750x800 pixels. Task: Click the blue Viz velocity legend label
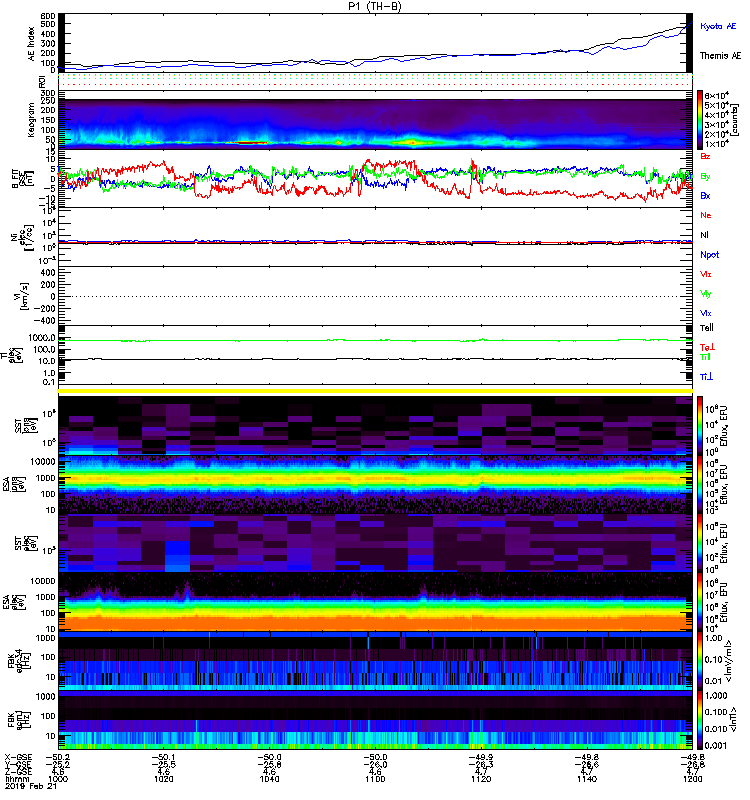706,313
